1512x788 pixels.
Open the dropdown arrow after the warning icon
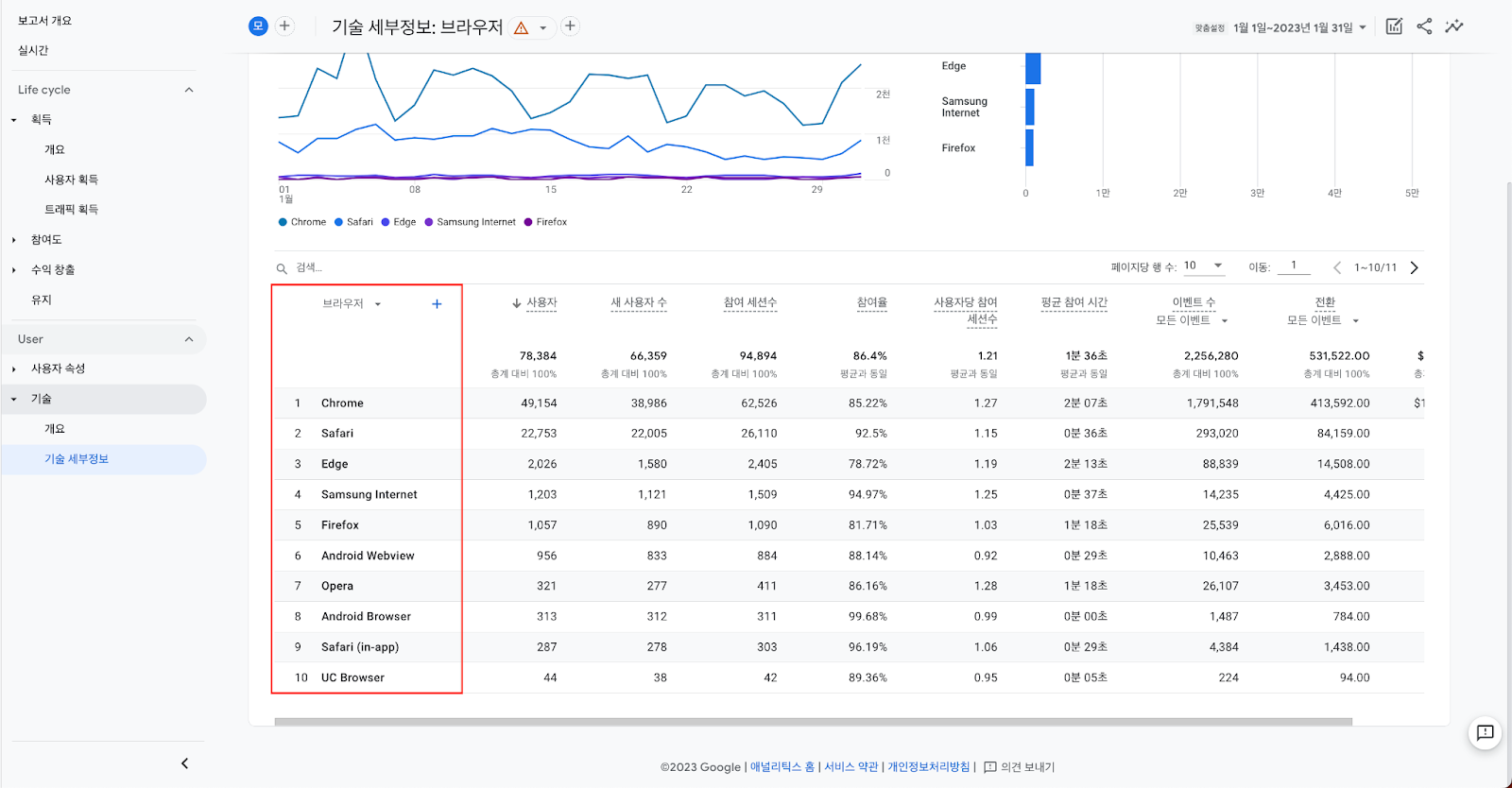point(542,28)
